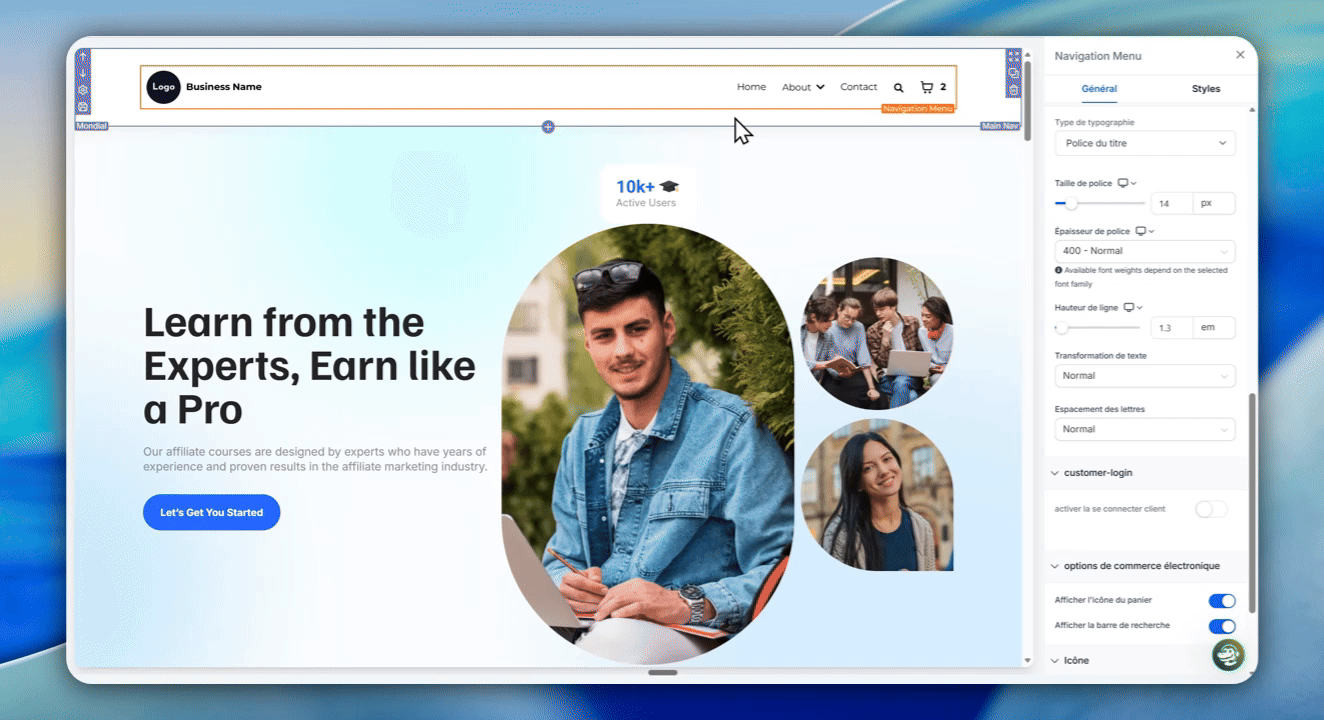The width and height of the screenshot is (1324, 720).
Task: Click the move section up arrow icon
Action: 83,57
